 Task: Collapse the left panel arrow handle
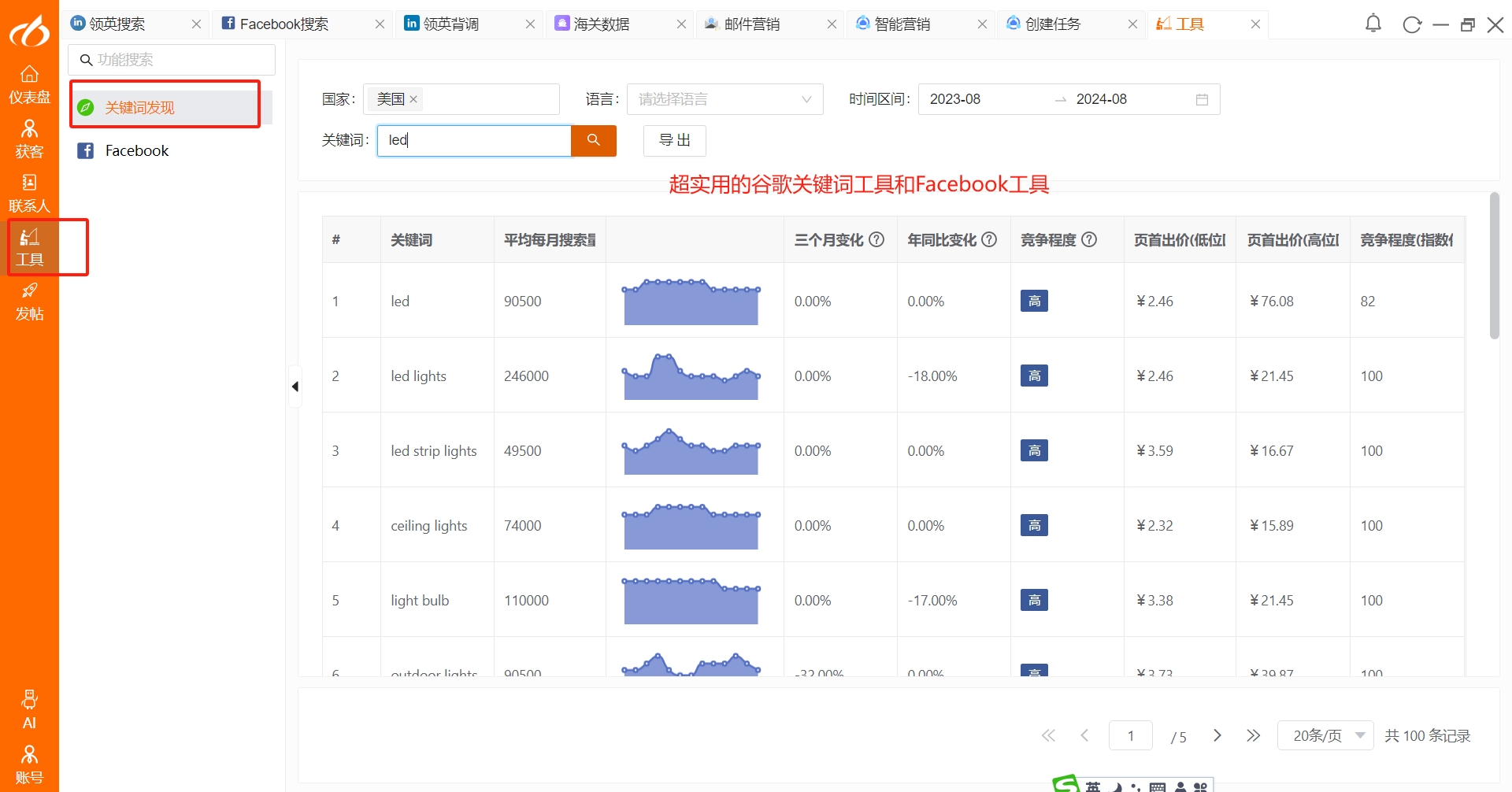(x=295, y=387)
